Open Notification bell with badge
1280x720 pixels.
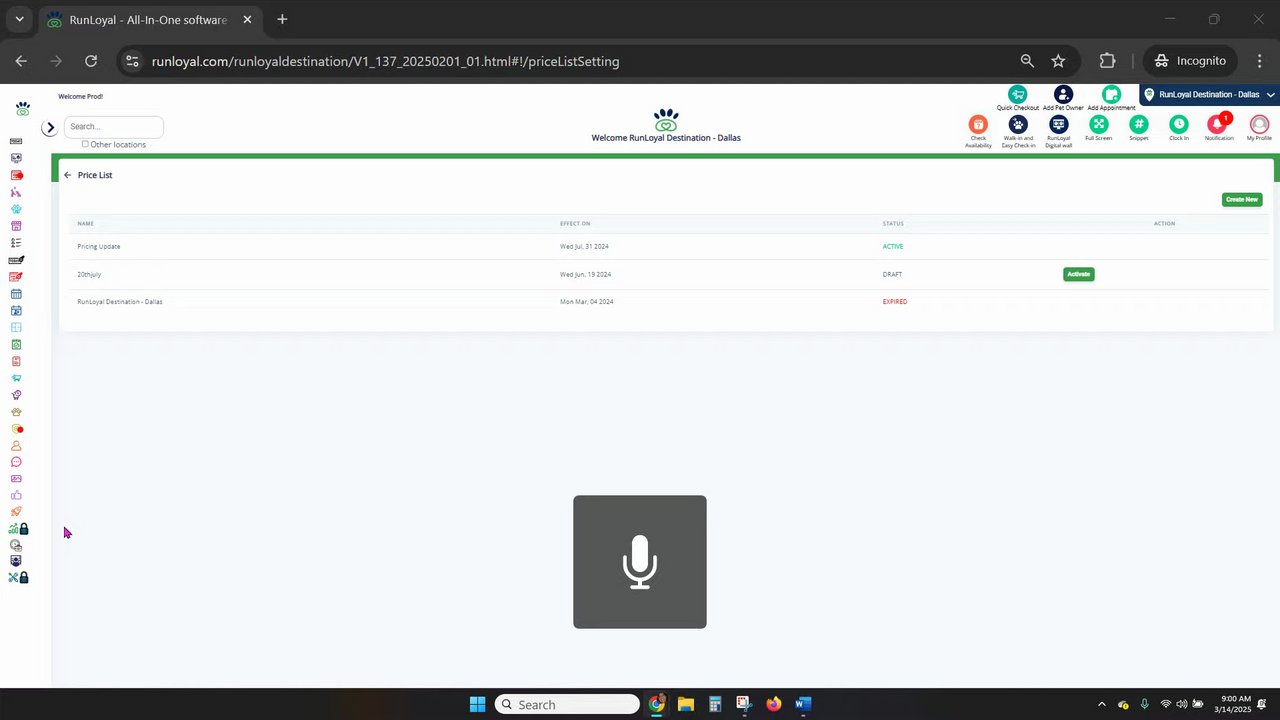(1218, 124)
